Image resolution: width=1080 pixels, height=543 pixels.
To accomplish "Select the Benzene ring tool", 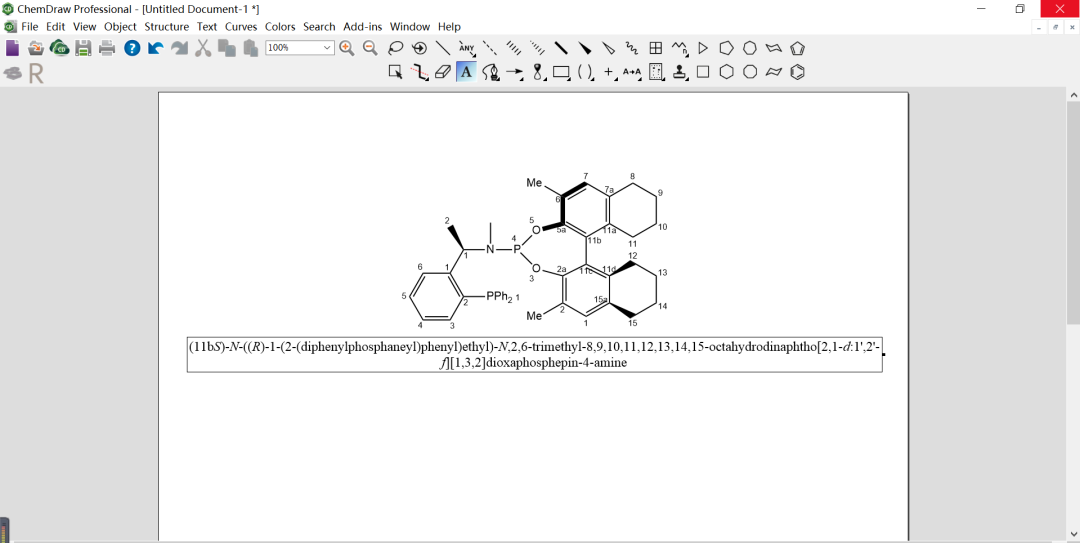I will click(797, 72).
